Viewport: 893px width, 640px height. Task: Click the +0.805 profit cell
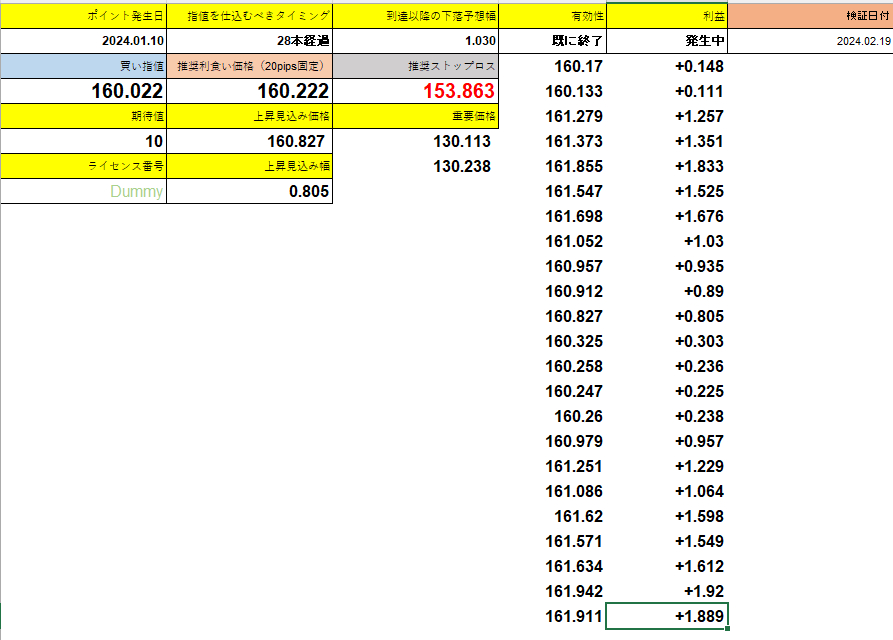tap(667, 317)
